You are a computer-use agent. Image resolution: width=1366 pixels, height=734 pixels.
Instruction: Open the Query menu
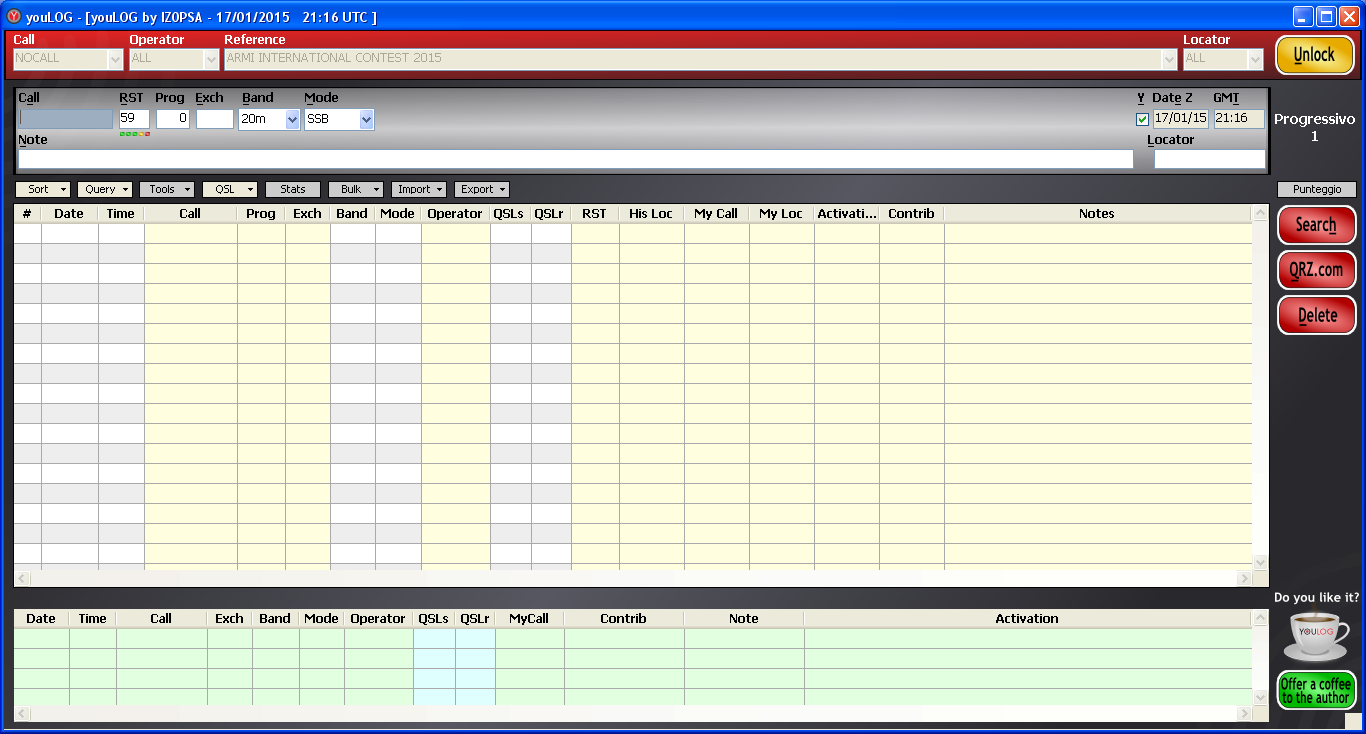point(105,189)
